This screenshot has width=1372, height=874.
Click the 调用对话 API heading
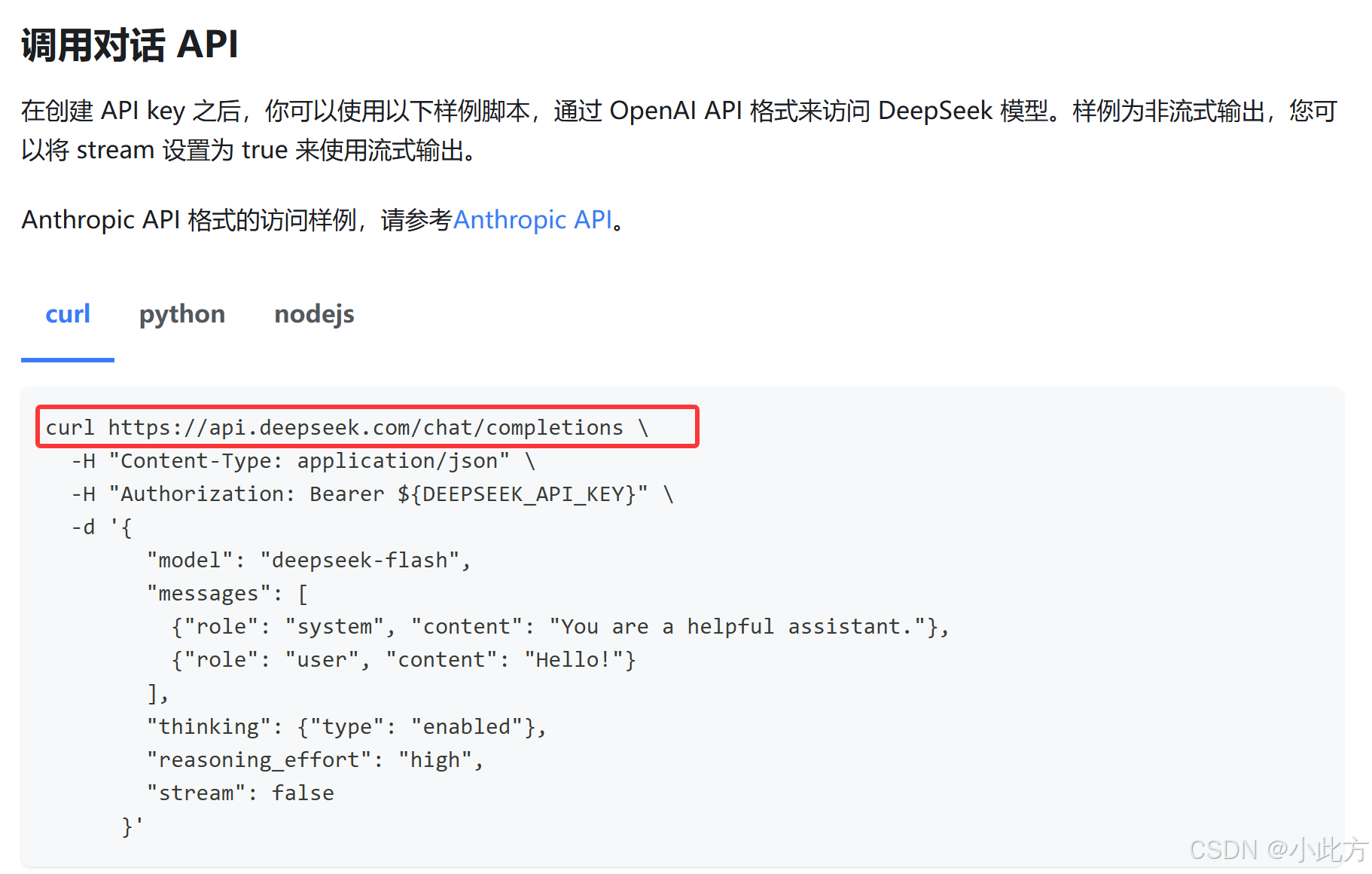(130, 44)
